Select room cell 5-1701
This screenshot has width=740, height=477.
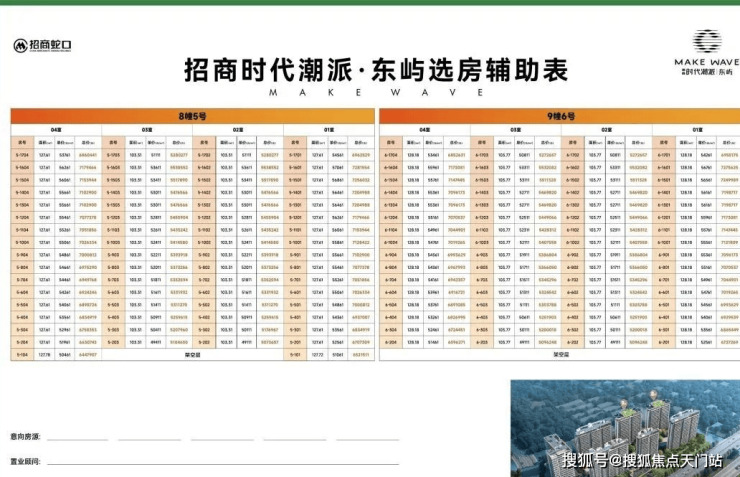(295, 155)
